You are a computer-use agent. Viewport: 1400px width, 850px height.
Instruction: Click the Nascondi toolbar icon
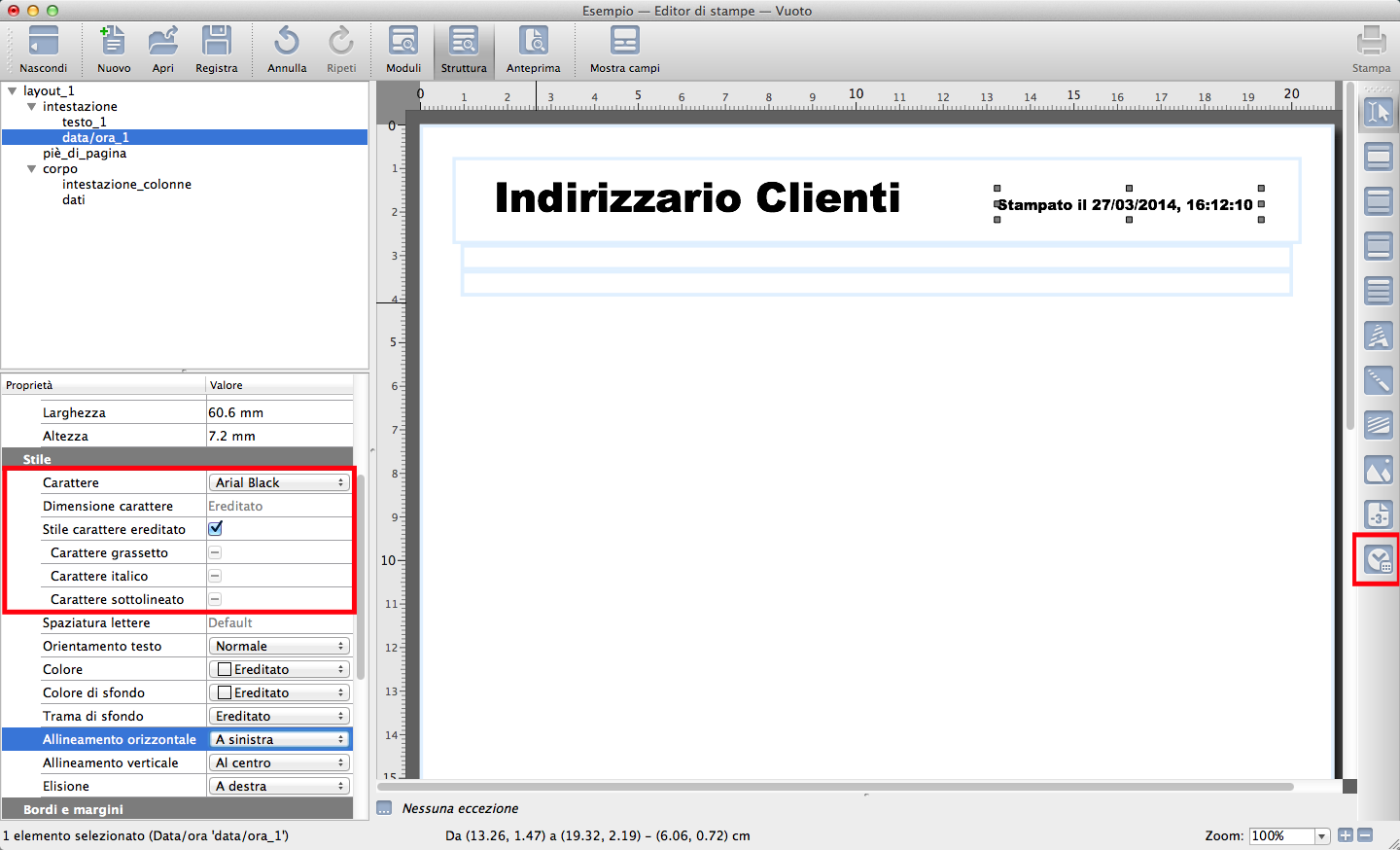[44, 42]
